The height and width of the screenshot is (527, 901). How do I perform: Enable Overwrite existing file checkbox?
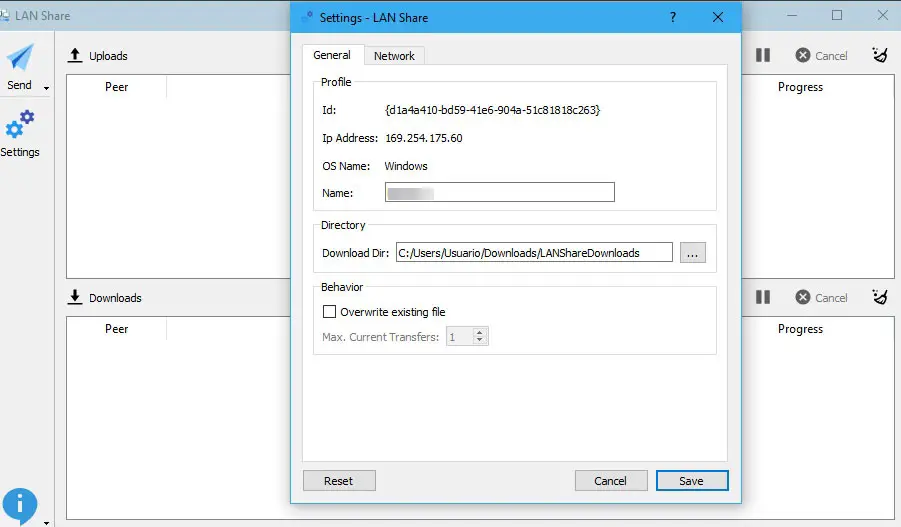coord(329,311)
